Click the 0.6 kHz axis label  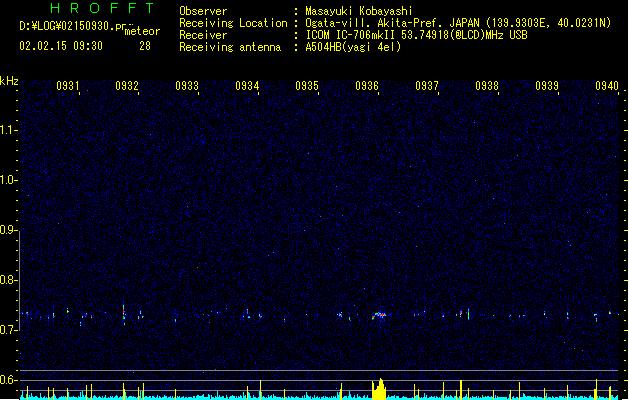[x=8, y=380]
